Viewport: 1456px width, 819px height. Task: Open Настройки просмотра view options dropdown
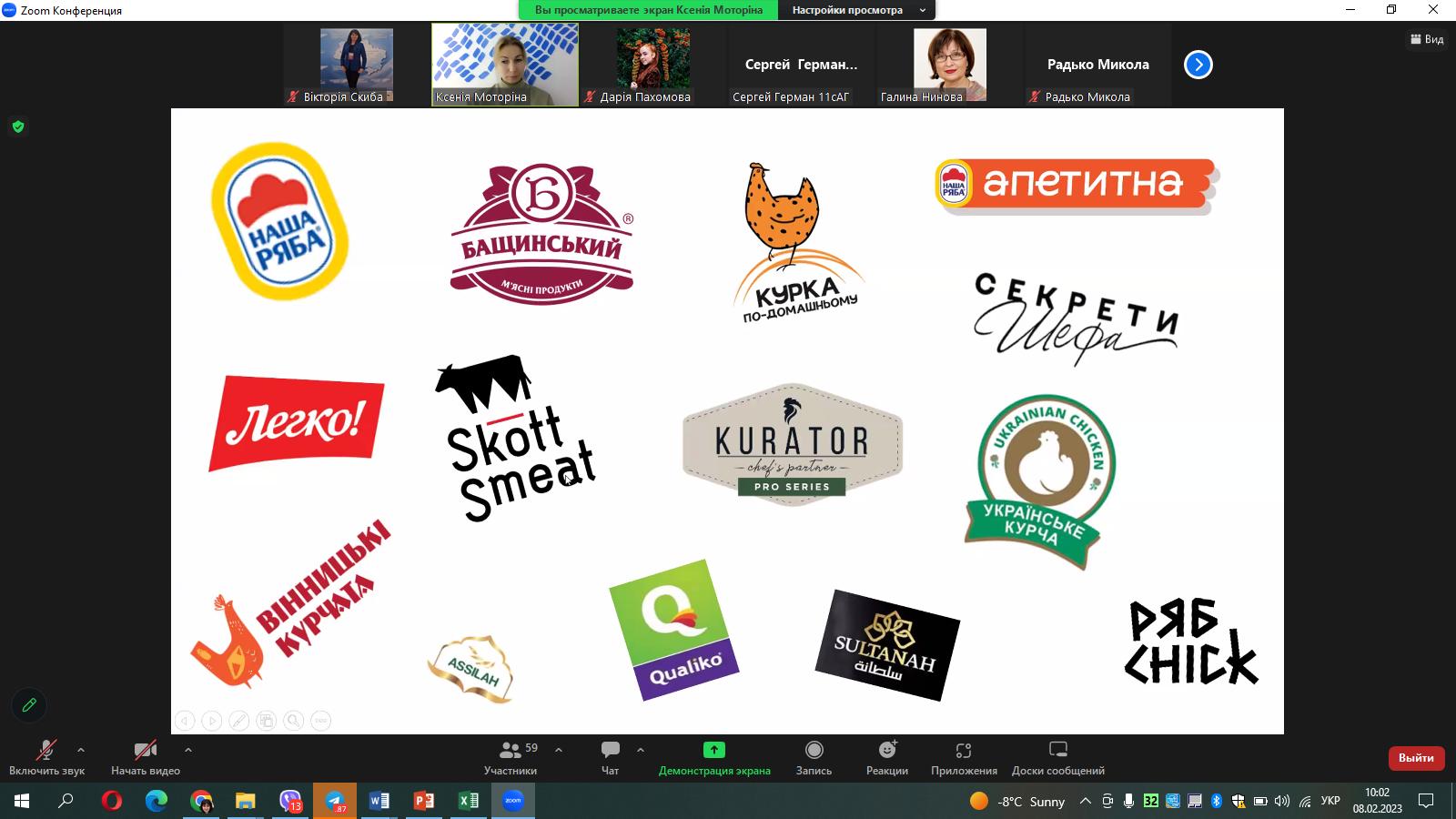coord(857,10)
